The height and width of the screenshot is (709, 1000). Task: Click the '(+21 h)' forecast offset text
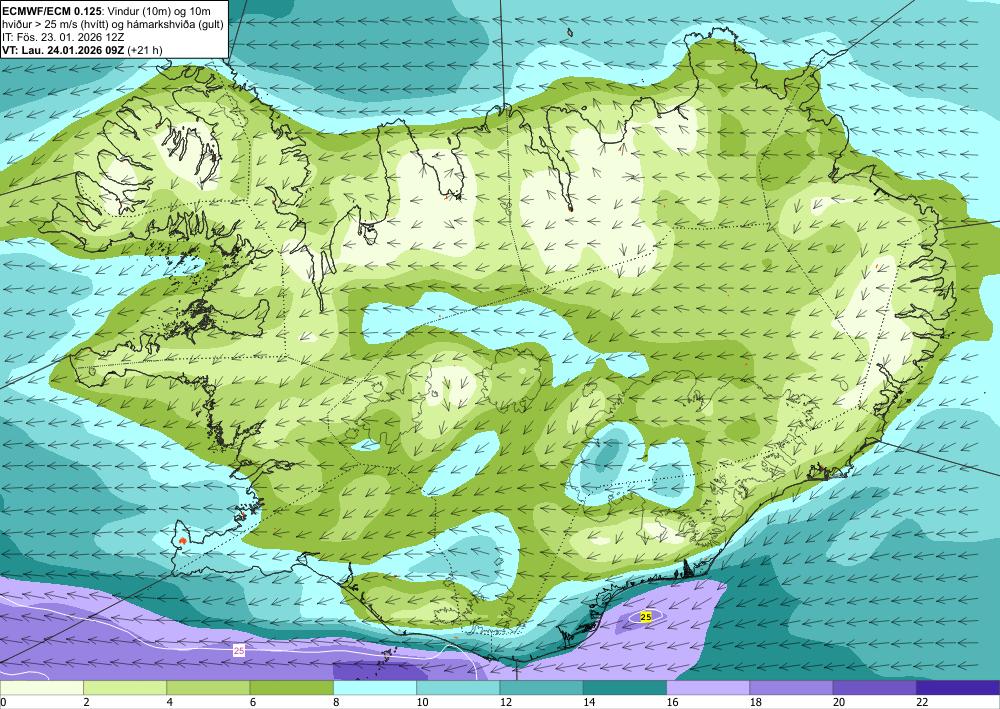pyautogui.click(x=145, y=50)
